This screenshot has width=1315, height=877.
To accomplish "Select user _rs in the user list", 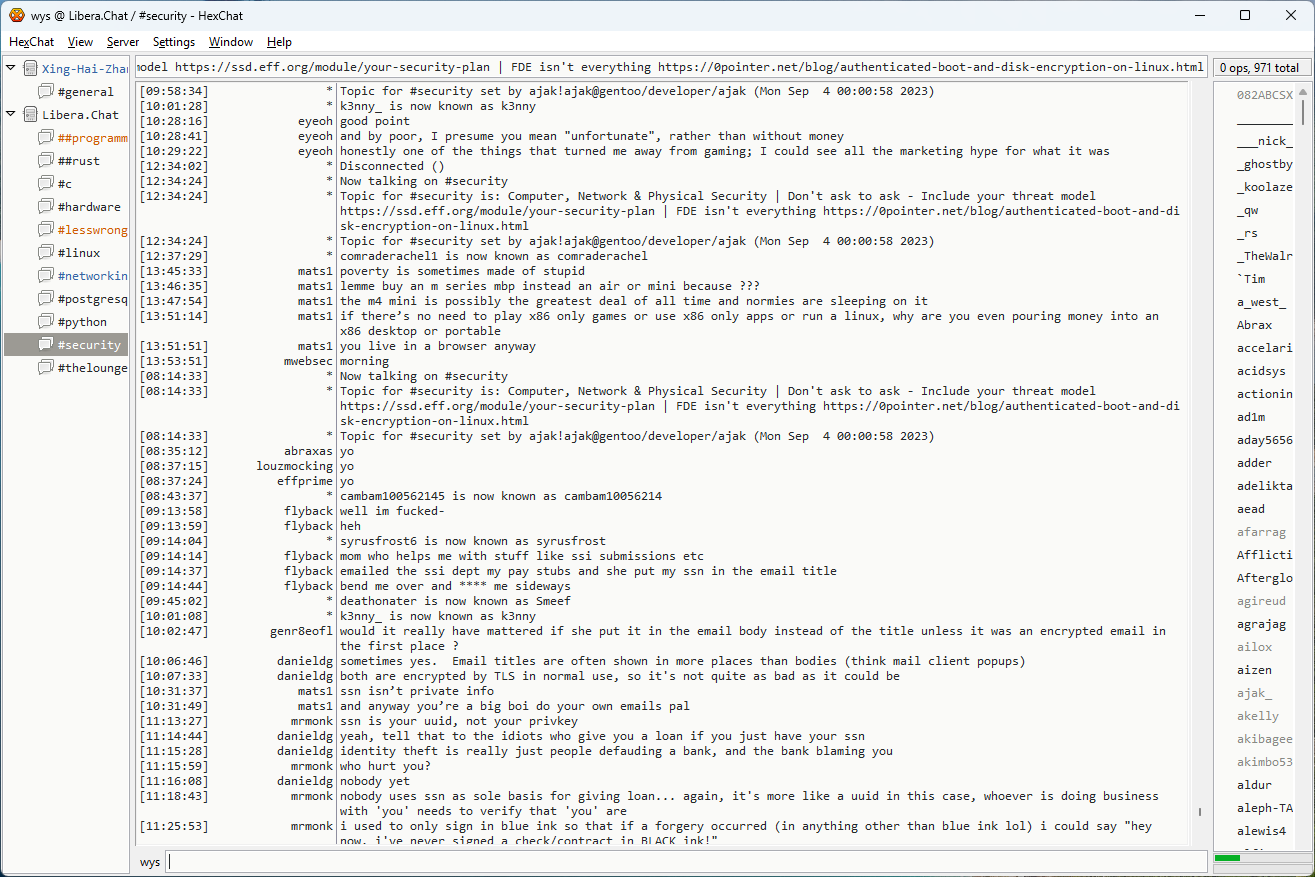I will coord(1247,233).
